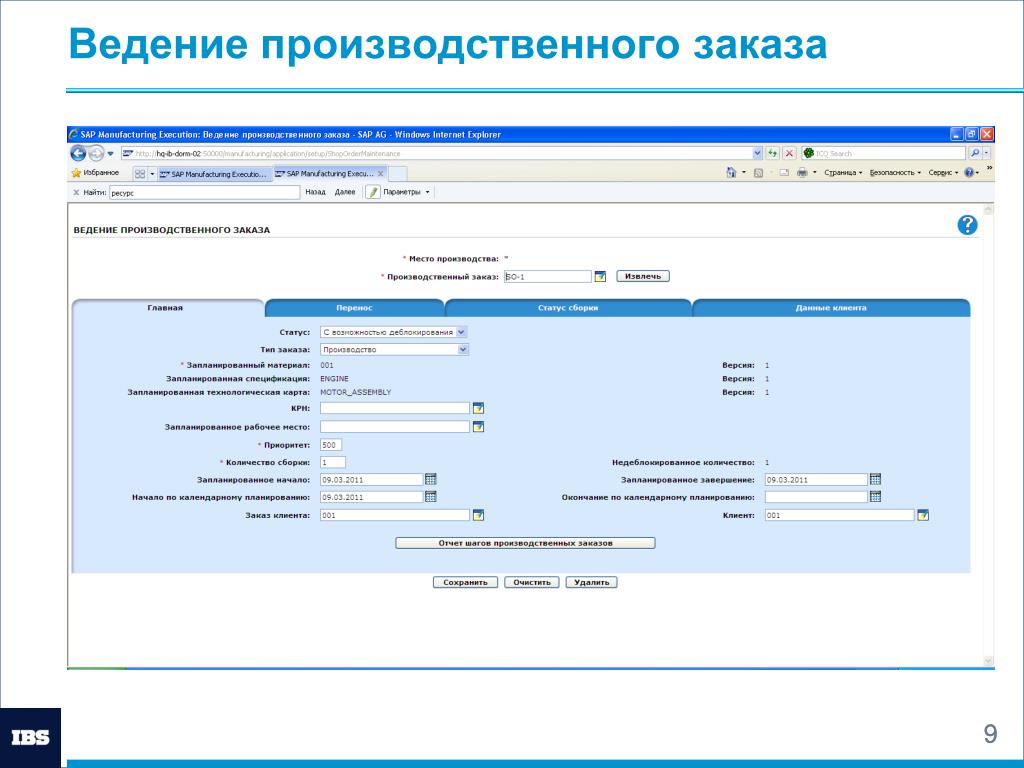Click the Stop loading red X icon
Viewport: 1024px width, 768px height.
[x=789, y=153]
